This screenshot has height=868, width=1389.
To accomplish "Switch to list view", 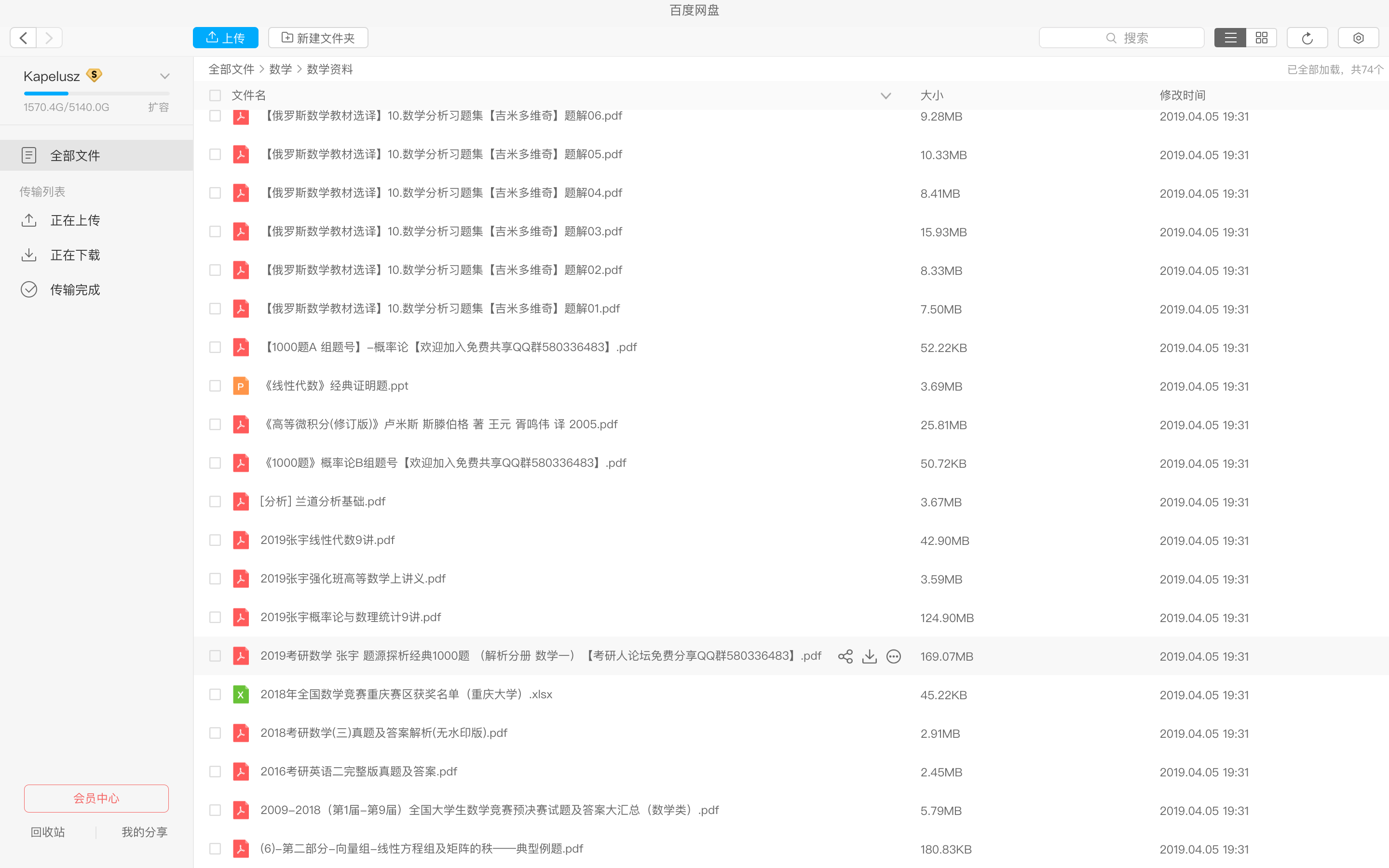I will click(x=1230, y=38).
